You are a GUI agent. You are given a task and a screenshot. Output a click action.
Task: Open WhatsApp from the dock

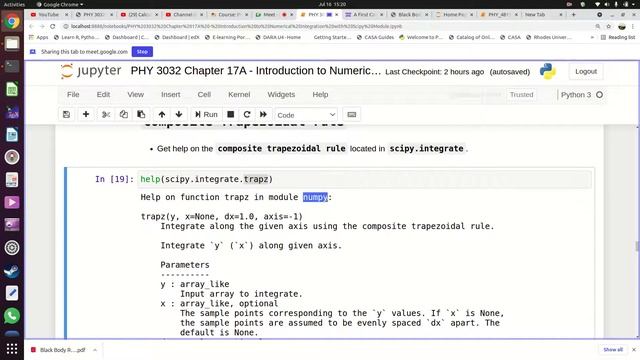12,316
